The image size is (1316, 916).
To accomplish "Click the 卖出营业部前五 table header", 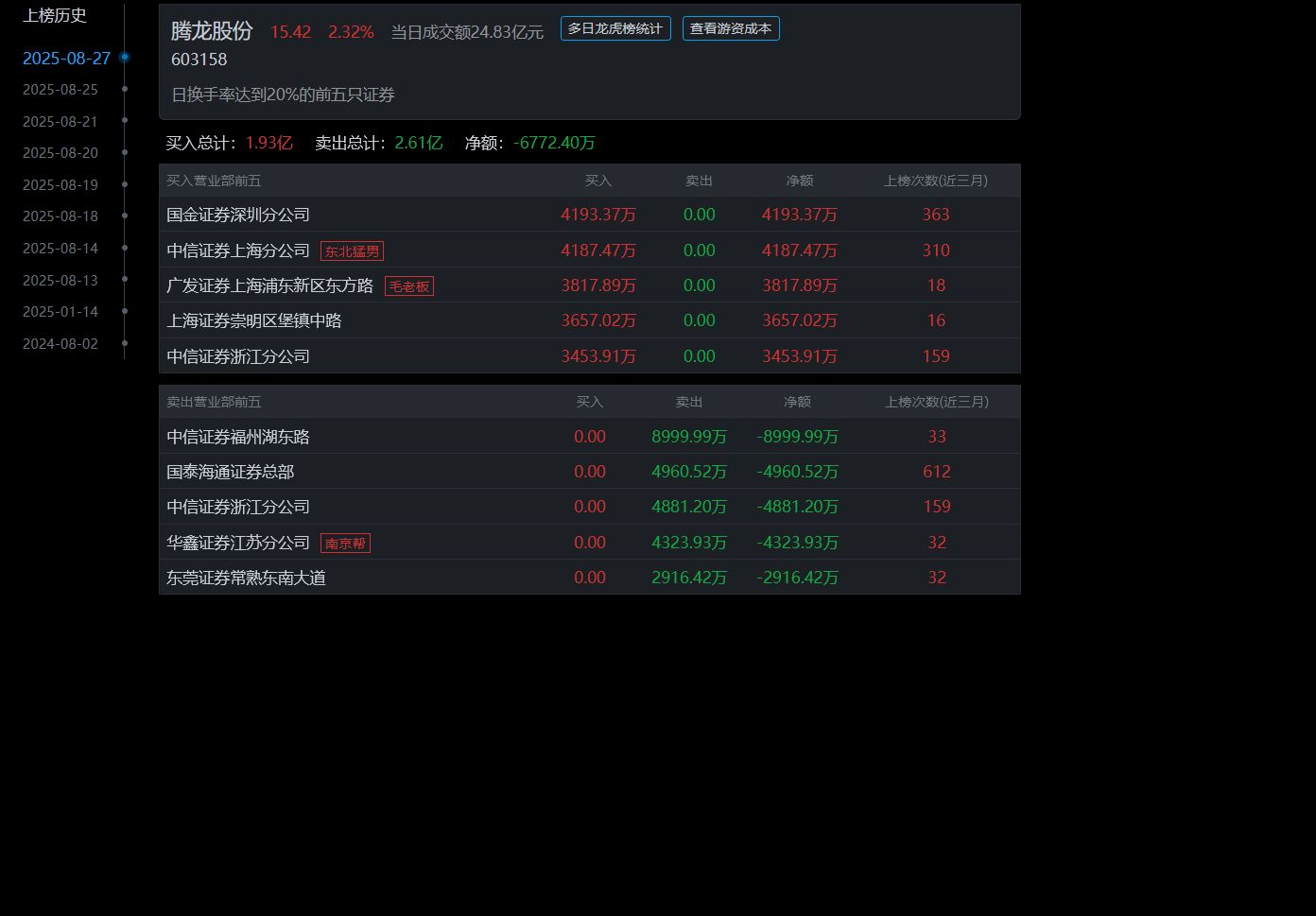I will click(214, 402).
